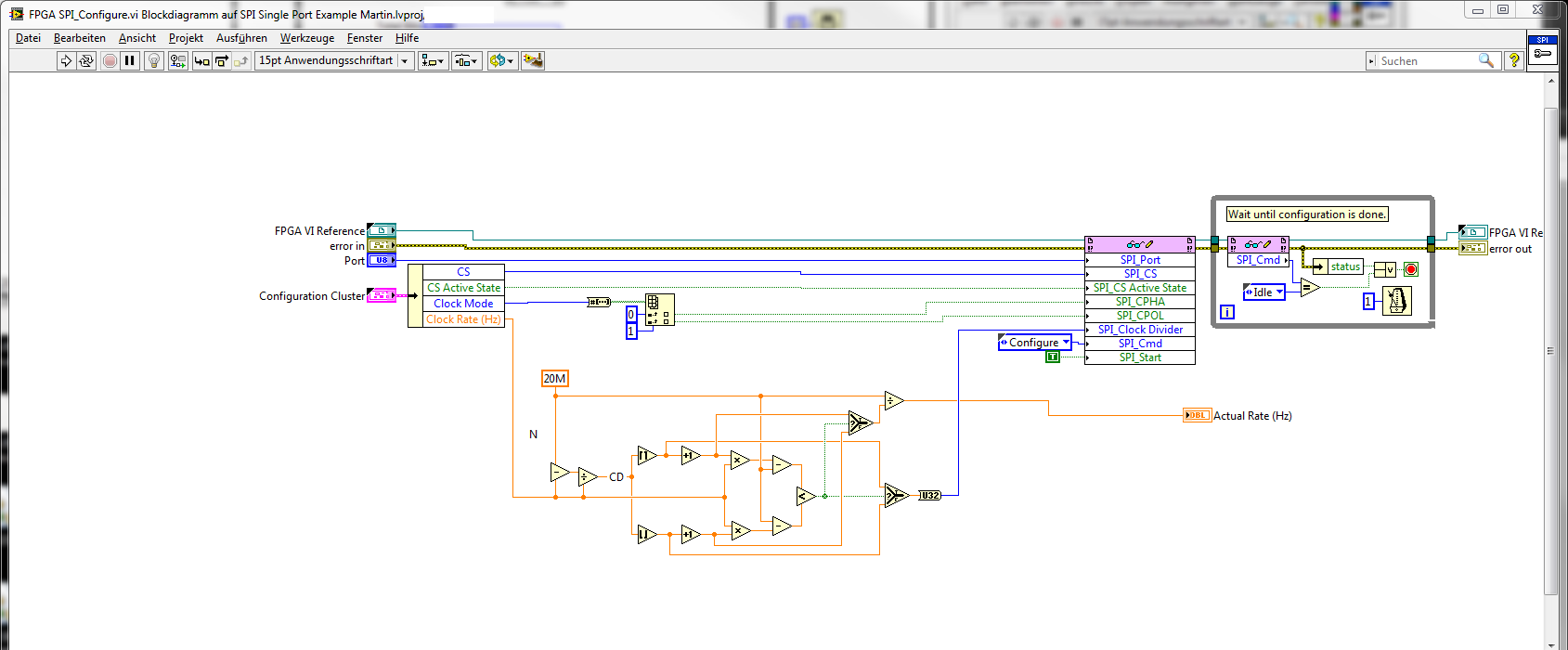
Task: Open the context help question mark
Action: coord(1514,60)
